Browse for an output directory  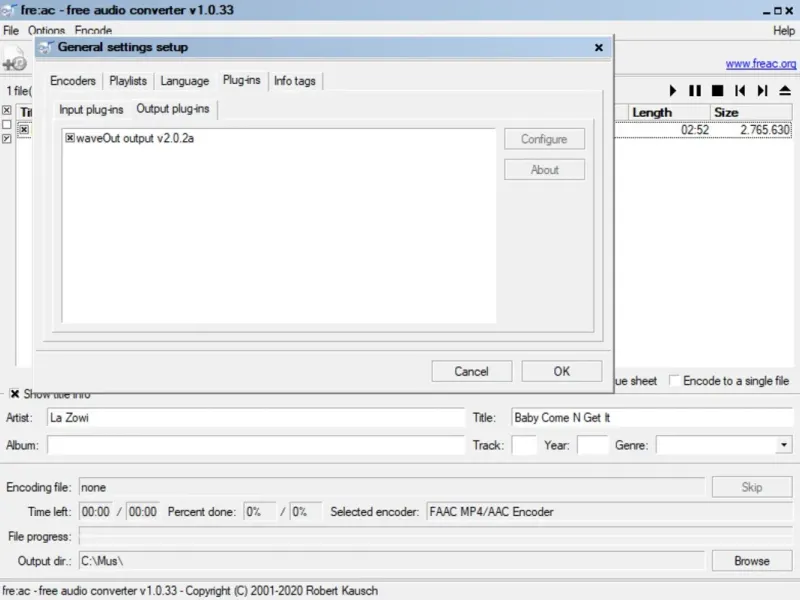point(752,561)
